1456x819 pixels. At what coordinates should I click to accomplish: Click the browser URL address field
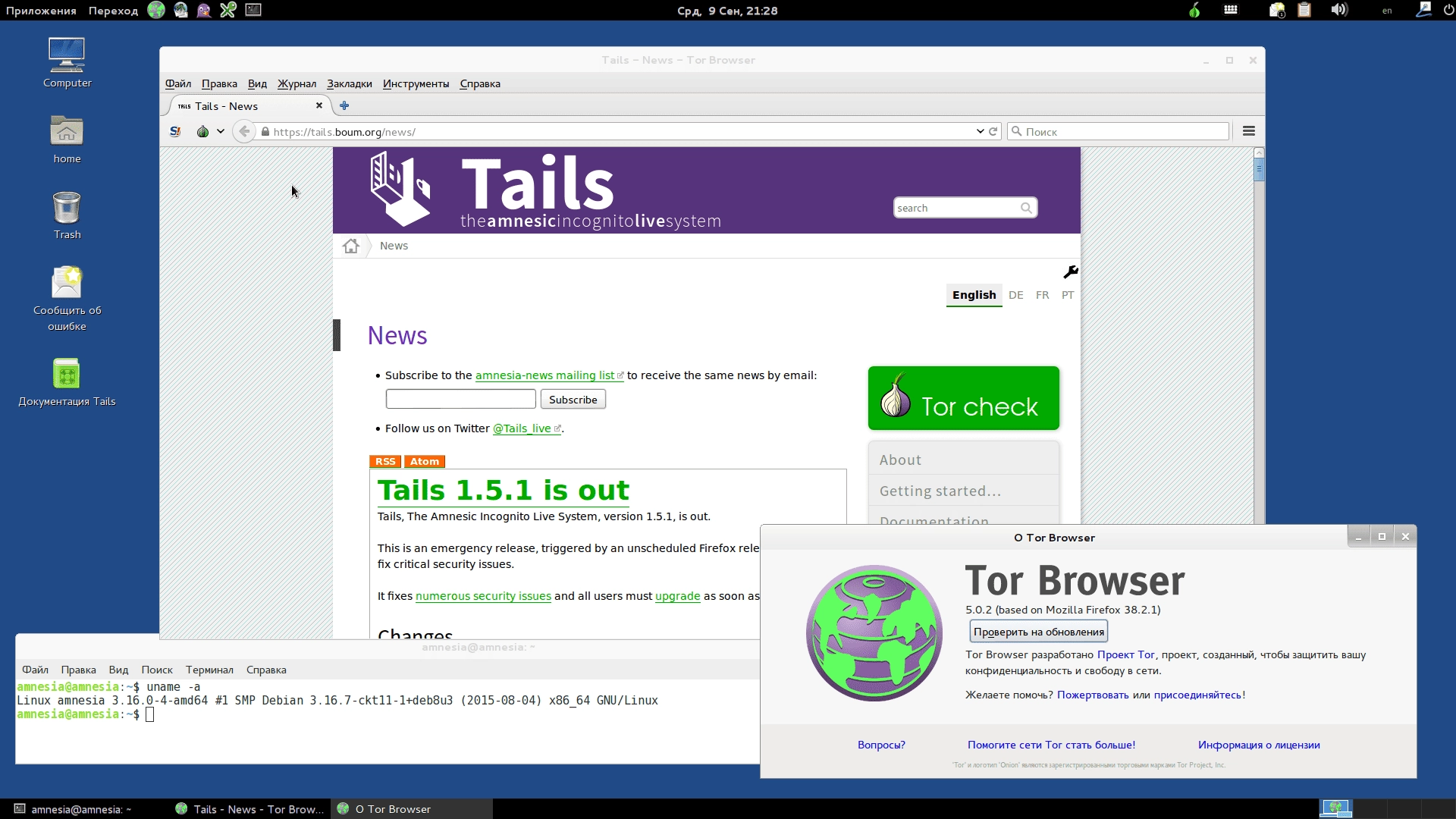point(622,132)
